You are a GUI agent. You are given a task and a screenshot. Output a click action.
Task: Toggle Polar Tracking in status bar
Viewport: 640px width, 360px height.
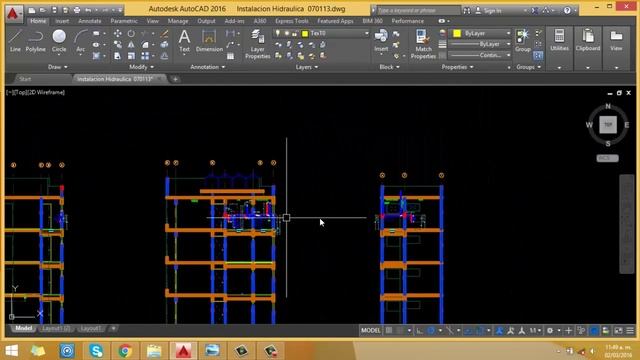[431, 331]
